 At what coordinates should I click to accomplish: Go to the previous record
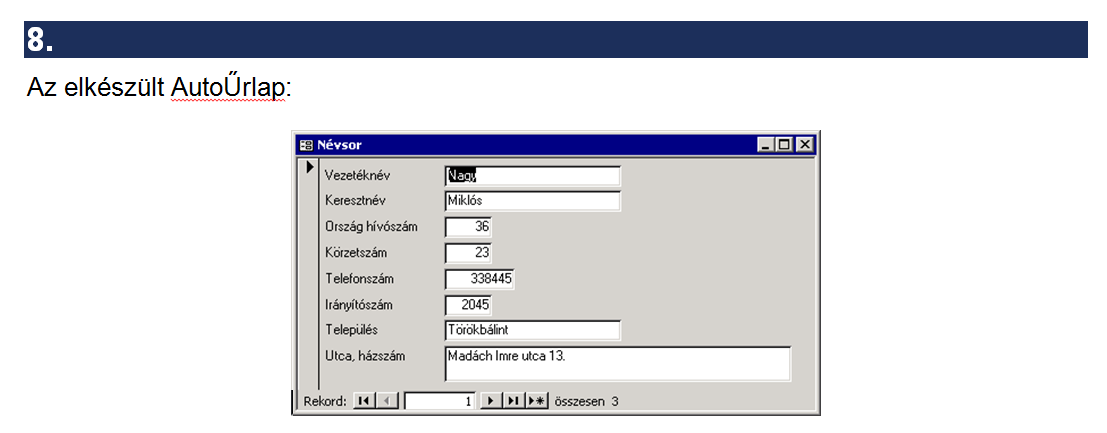(388, 401)
